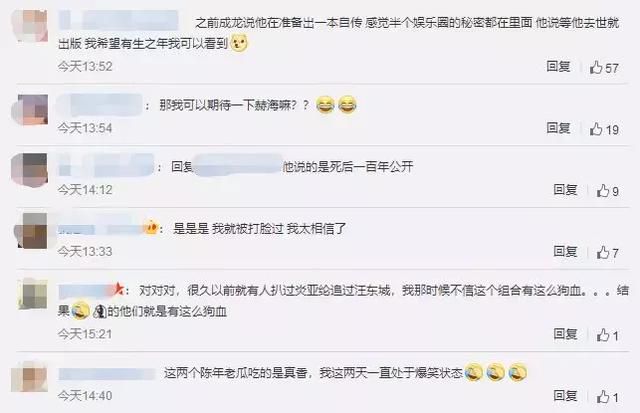This screenshot has height=413, width=640.
Task: Like the comment posted at 14:40
Action: point(608,397)
